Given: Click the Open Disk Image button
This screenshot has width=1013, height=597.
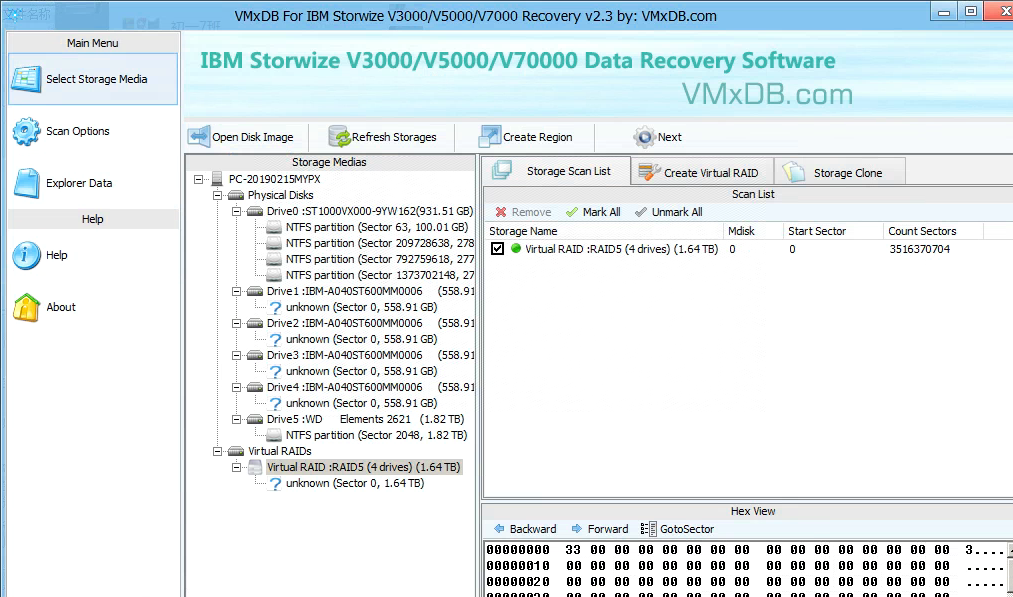Looking at the screenshot, I should [x=241, y=137].
